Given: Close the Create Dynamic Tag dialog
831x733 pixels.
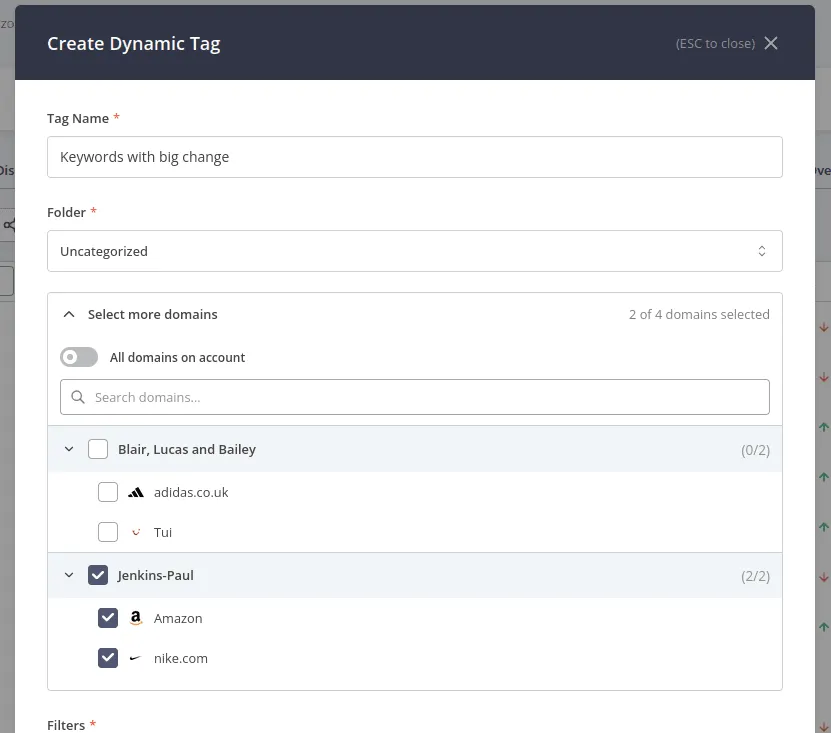Looking at the screenshot, I should 771,43.
